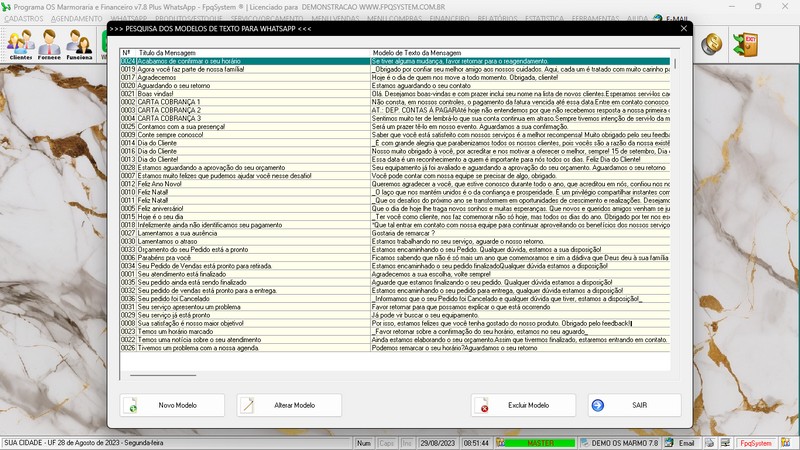Image resolution: width=800 pixels, height=450 pixels.
Task: Click the globe icon beside E-MAIL menu
Action: point(658,19)
